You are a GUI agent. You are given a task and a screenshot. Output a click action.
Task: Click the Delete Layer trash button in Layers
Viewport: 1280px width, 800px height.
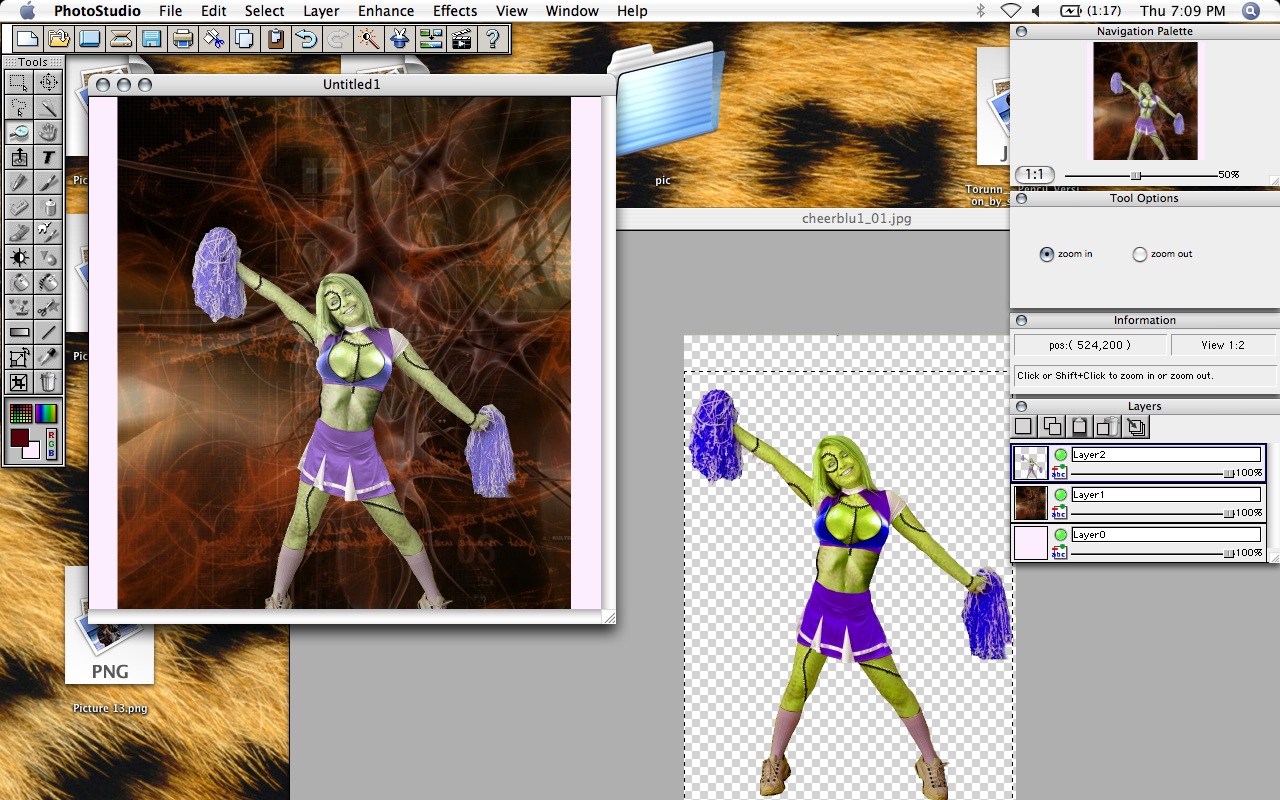click(x=1108, y=427)
